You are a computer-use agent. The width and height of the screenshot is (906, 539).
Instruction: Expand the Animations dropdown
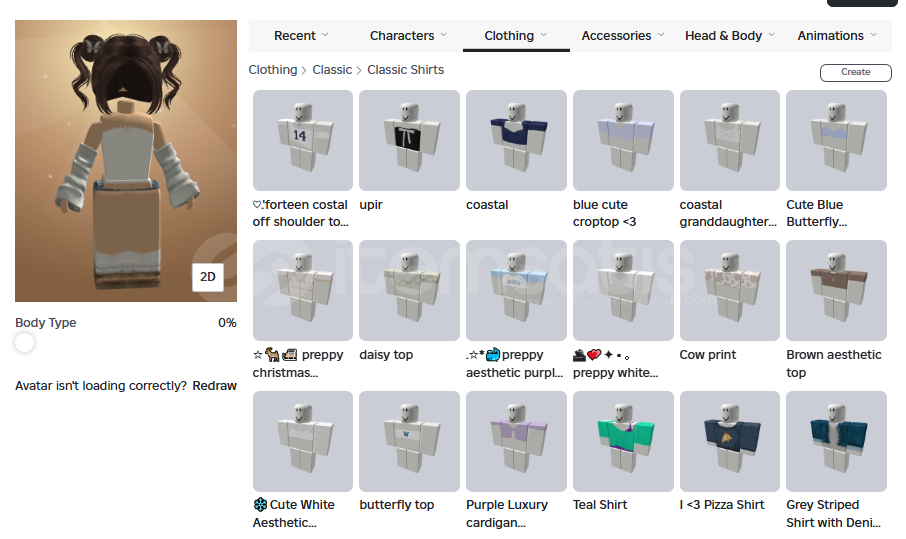coord(837,36)
